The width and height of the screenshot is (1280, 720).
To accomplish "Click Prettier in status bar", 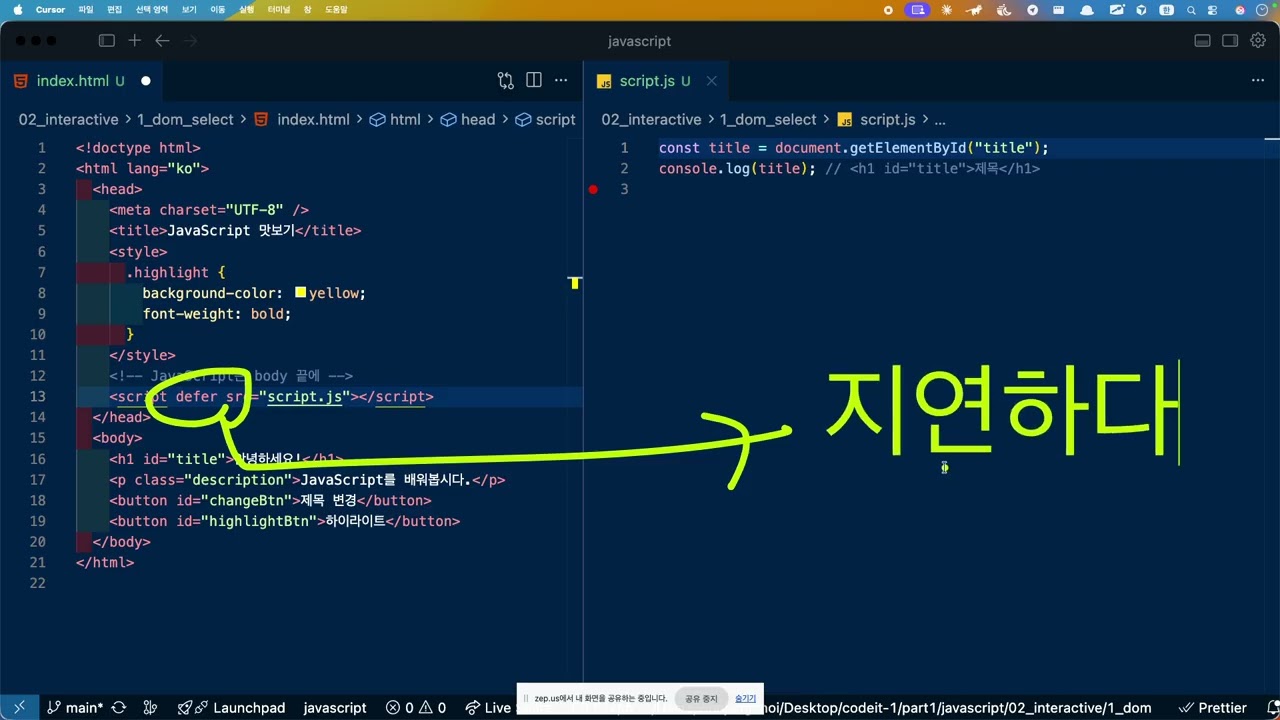I will point(1212,707).
